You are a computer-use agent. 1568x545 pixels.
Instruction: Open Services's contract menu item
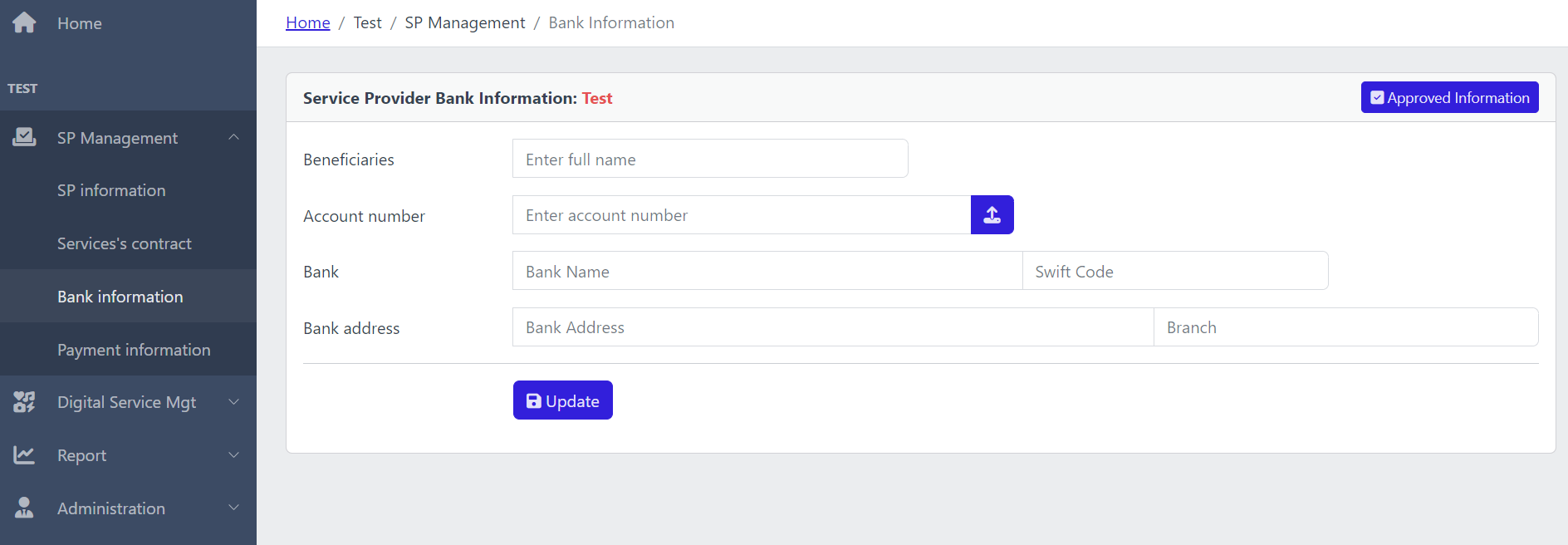tap(125, 243)
